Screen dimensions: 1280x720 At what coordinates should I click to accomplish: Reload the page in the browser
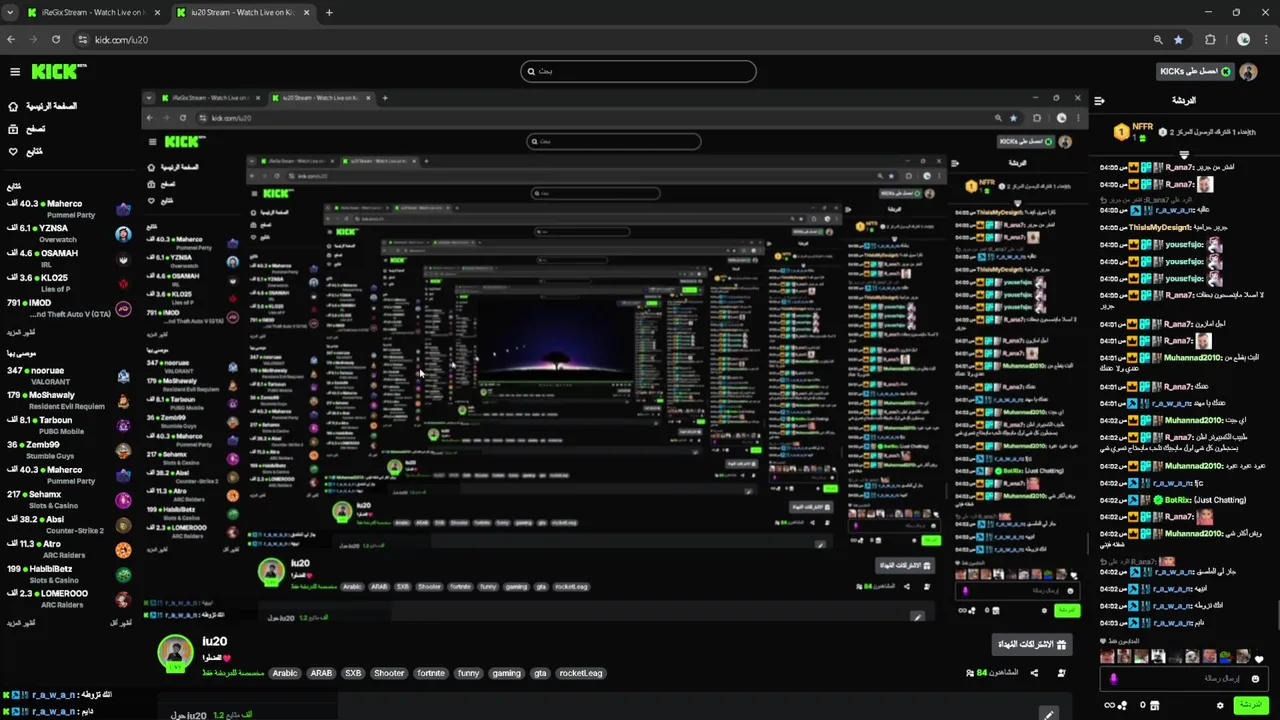point(56,40)
